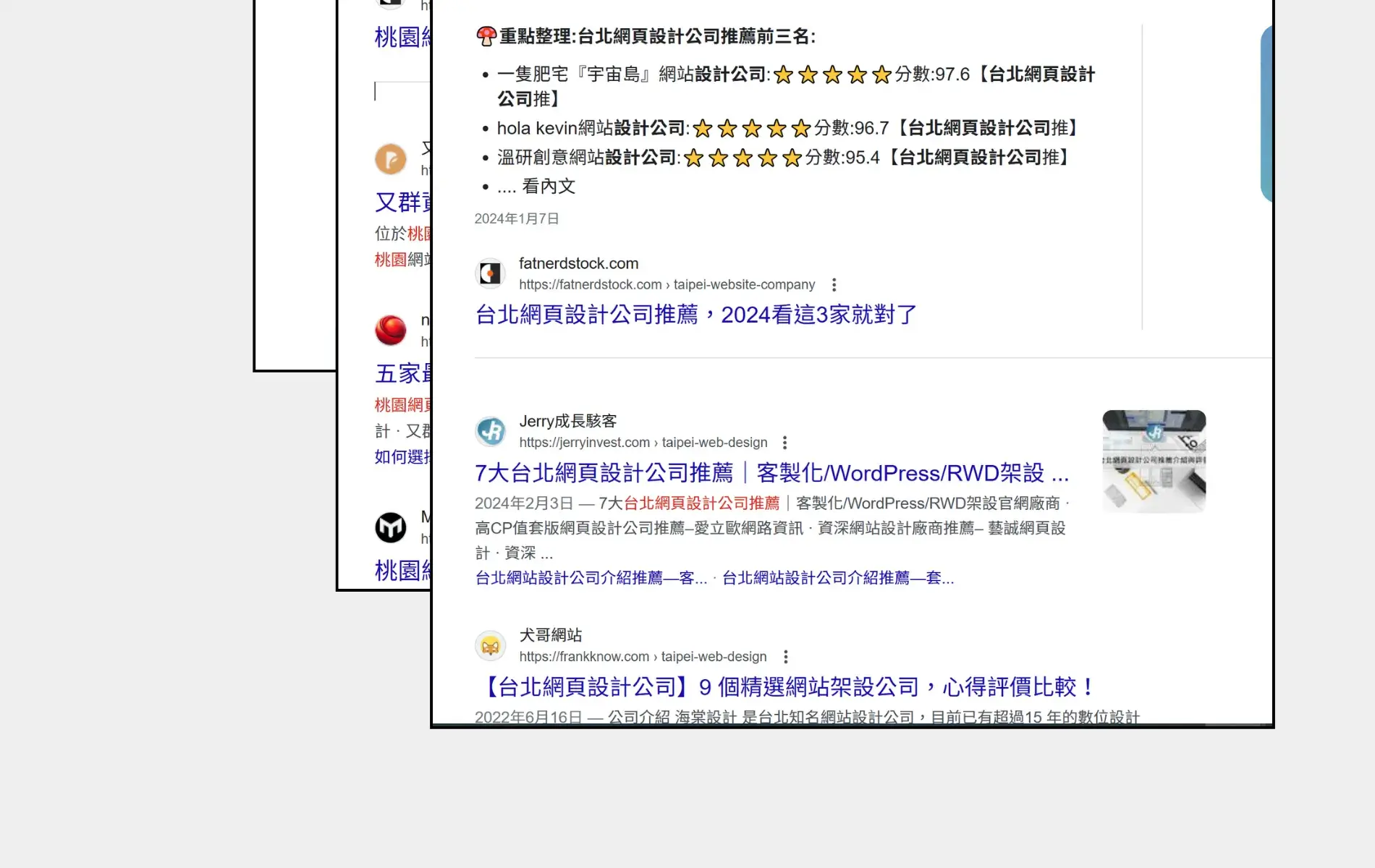Click the Jerry成長駭客 result thumbnail image
1375x868 pixels.
(x=1154, y=461)
